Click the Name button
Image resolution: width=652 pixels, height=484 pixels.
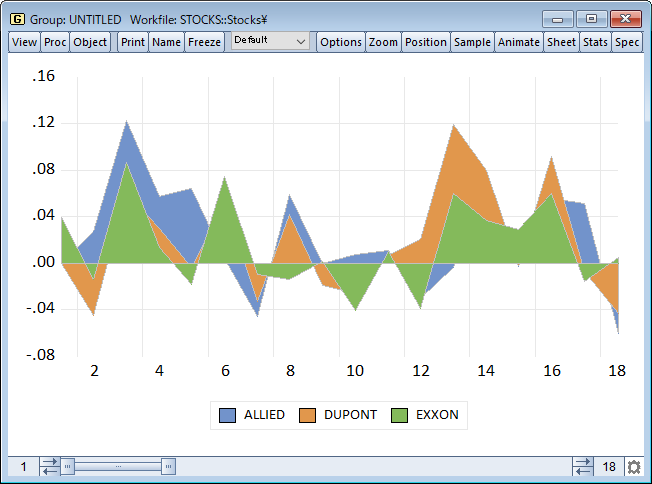click(x=166, y=42)
